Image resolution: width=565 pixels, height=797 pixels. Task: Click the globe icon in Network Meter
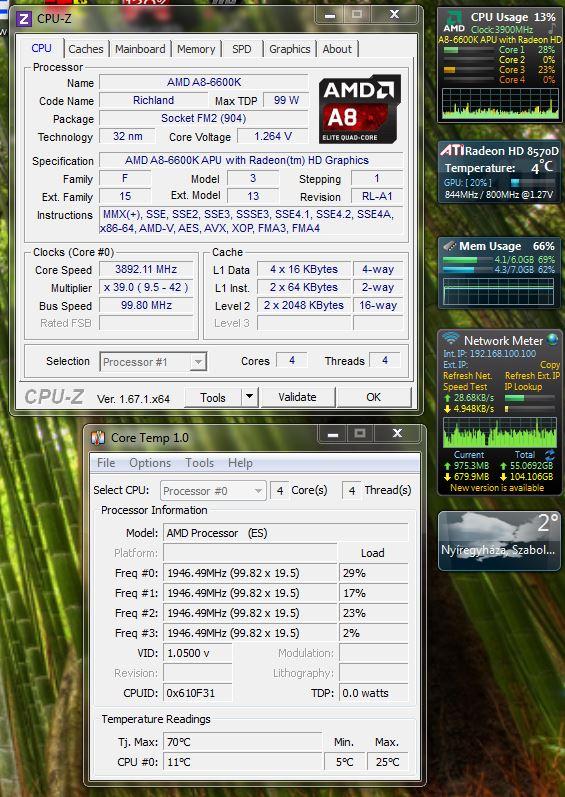point(552,340)
